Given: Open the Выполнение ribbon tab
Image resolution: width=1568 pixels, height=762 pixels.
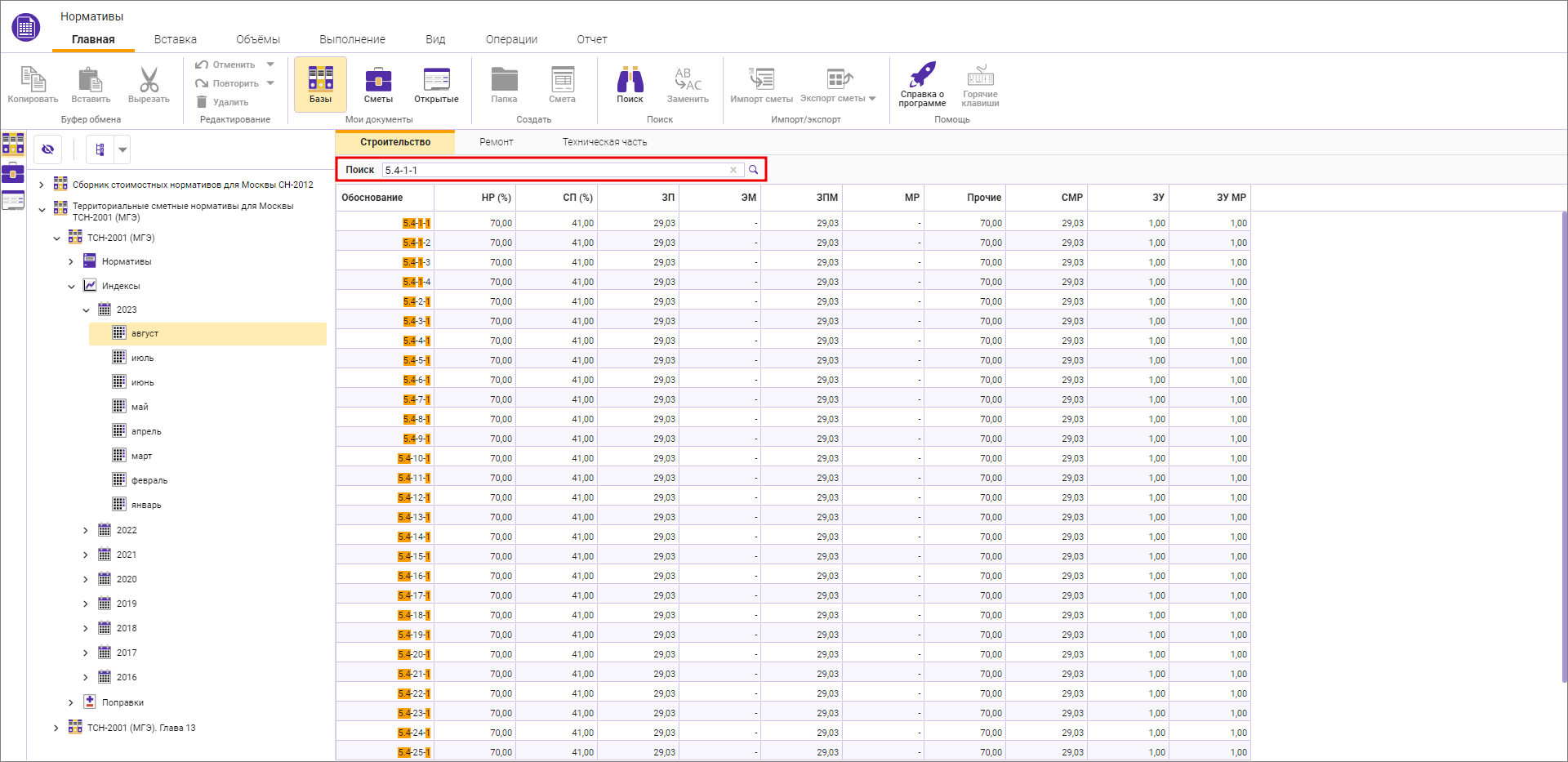Looking at the screenshot, I should [x=352, y=39].
